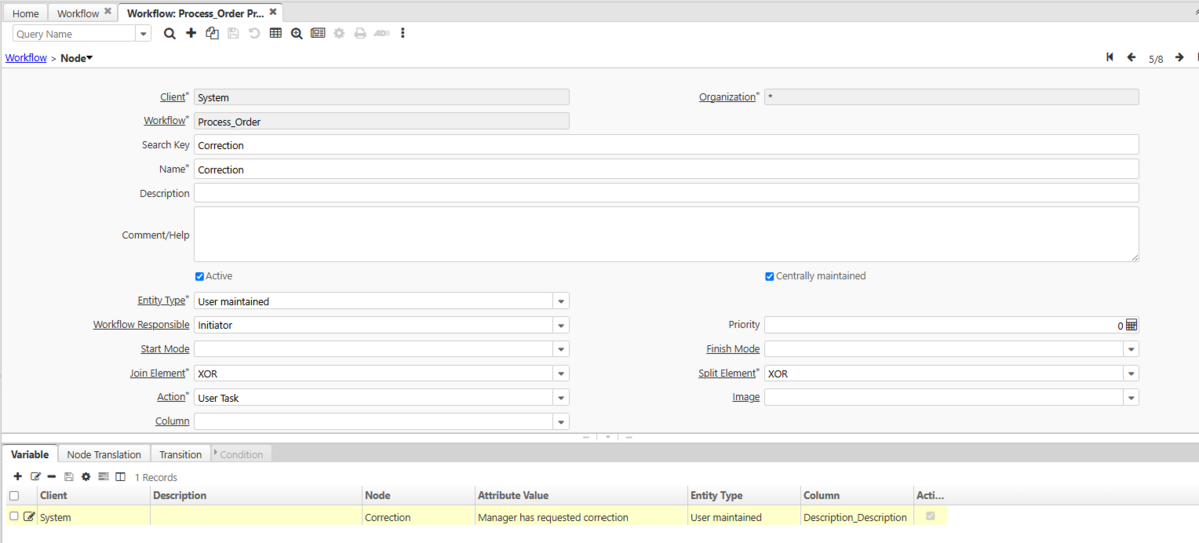This screenshot has height=543, width=1199.
Task: Toggle the Centrally maintained checkbox
Action: pos(770,276)
